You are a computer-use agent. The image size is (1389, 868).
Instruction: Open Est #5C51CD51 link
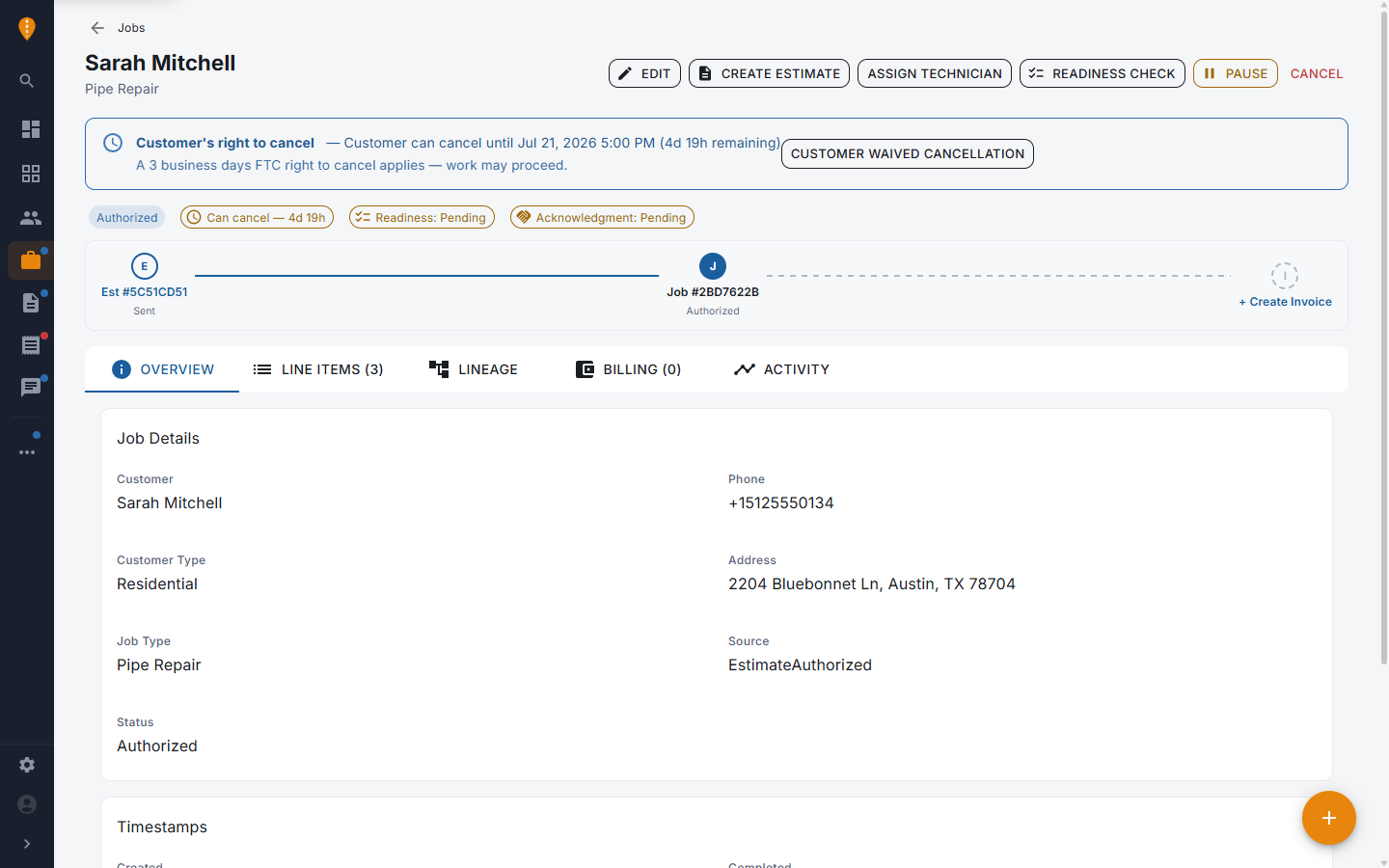pos(145,292)
